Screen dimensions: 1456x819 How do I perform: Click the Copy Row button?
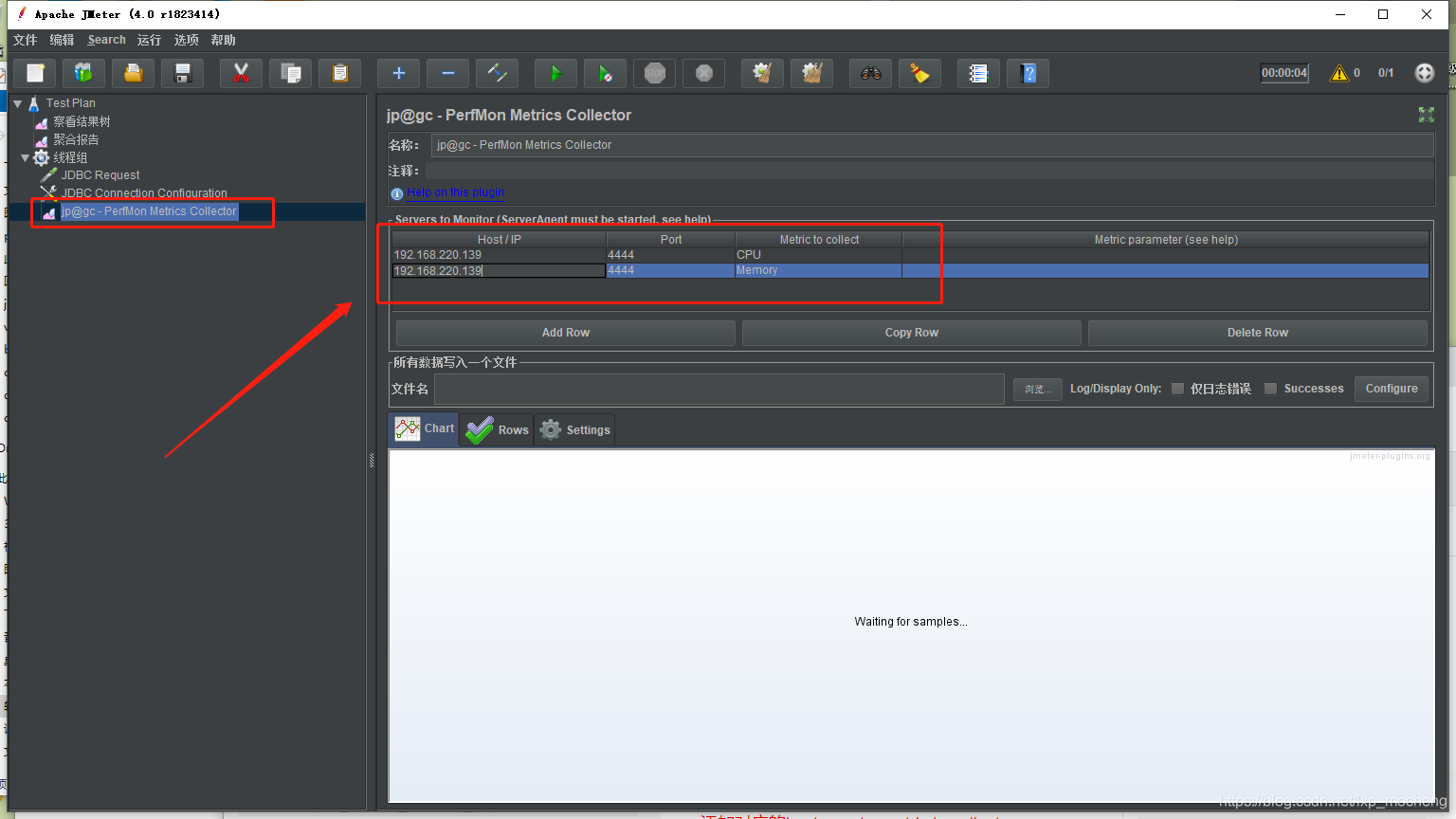tap(912, 333)
